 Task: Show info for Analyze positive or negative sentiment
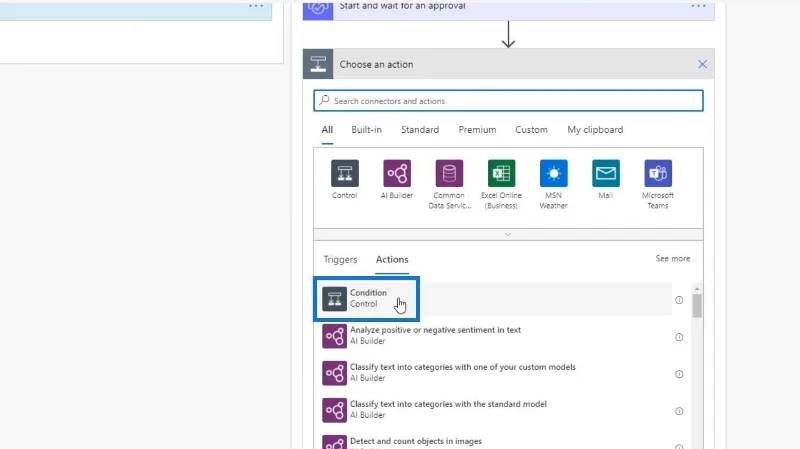pos(679,337)
